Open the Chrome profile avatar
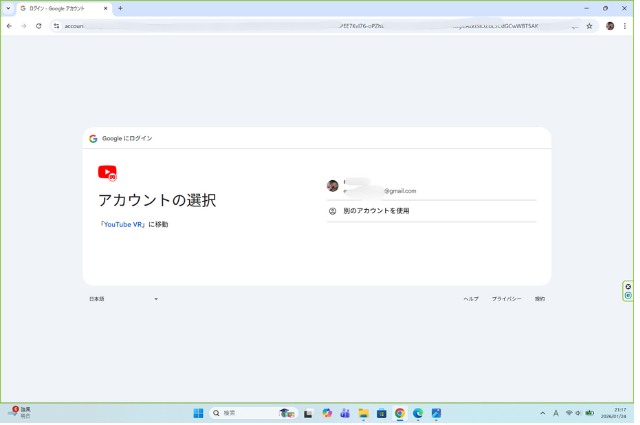The height and width of the screenshot is (425, 640). coord(610,26)
